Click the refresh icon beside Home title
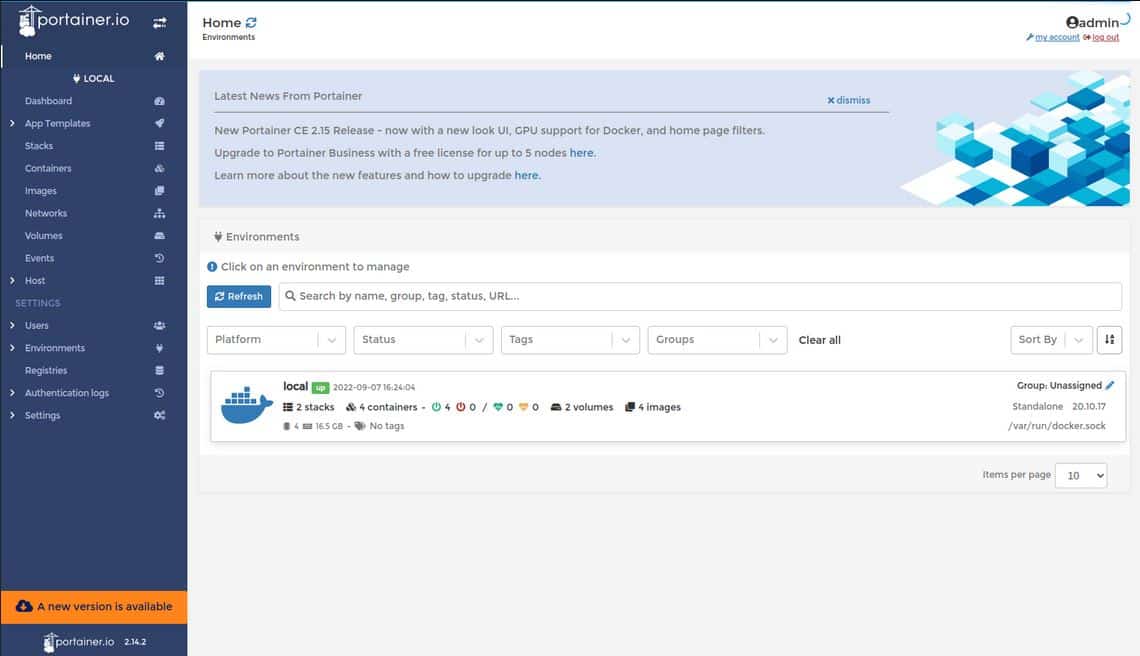This screenshot has height=656, width=1140. click(251, 23)
